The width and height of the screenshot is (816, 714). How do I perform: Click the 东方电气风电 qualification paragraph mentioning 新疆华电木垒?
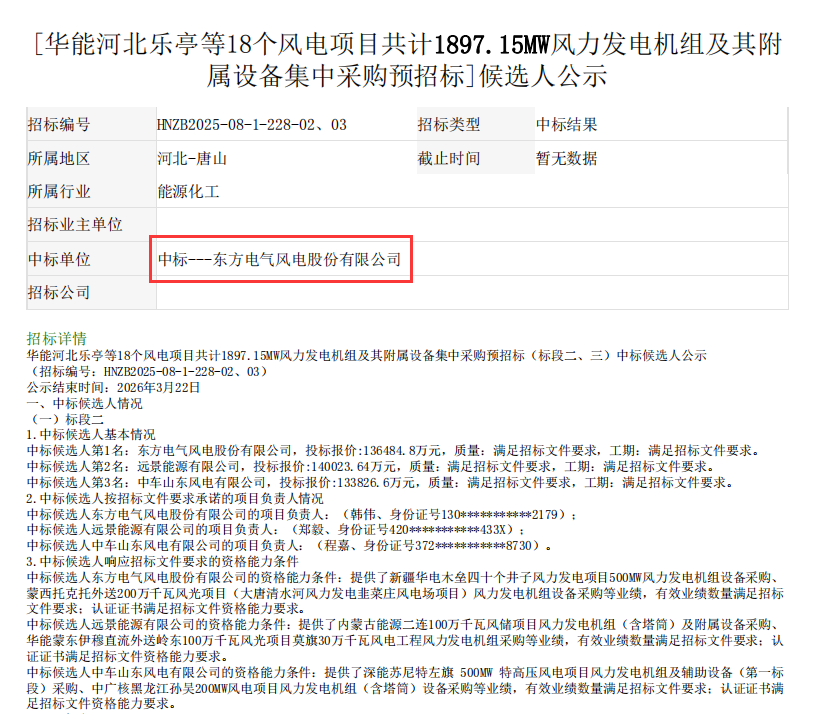point(405,593)
